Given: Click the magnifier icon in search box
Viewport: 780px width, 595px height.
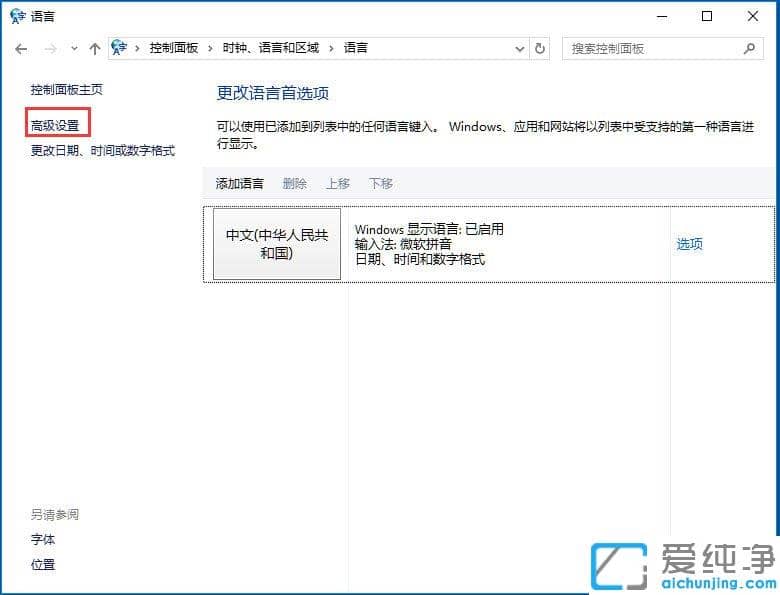Looking at the screenshot, I should (x=749, y=48).
